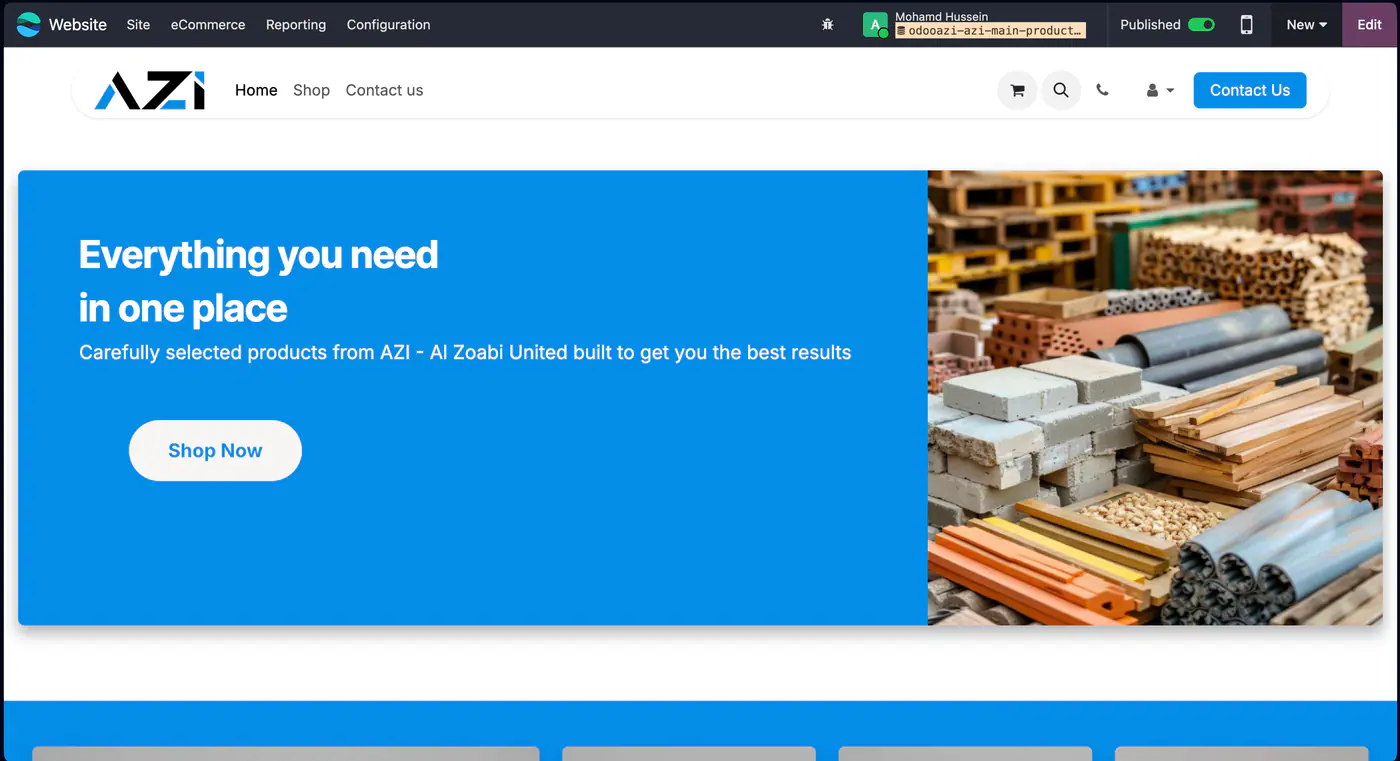
Task: Open the green user avatar
Action: [875, 25]
